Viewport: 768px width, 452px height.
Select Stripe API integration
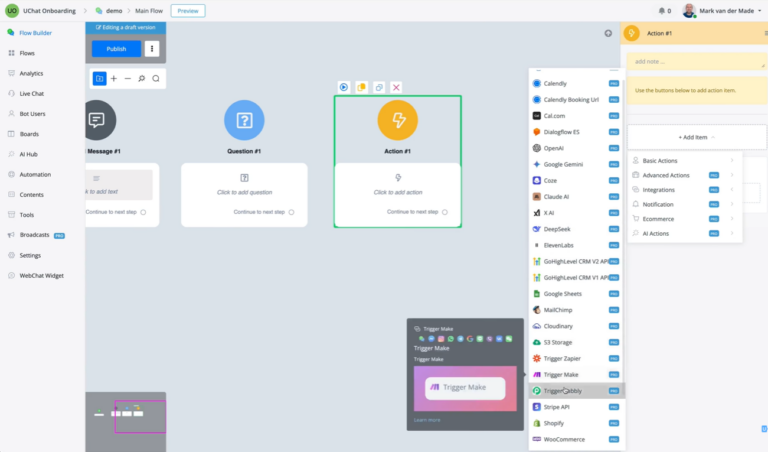click(x=576, y=407)
